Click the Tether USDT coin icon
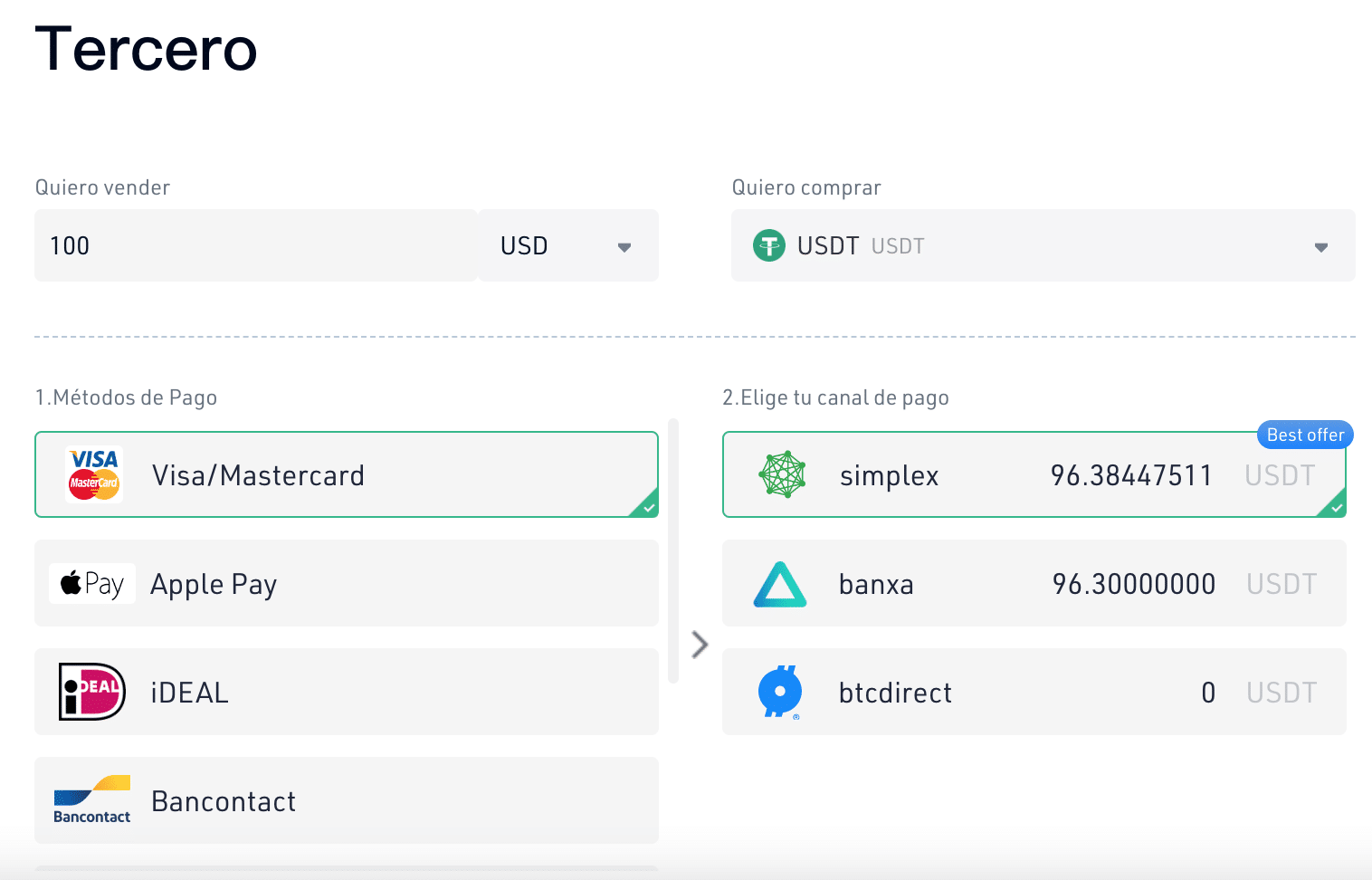The image size is (1372, 880). pos(769,245)
